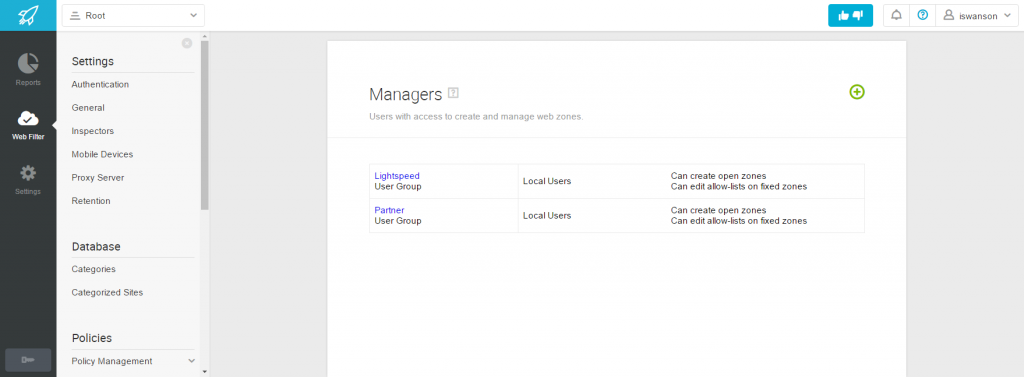
Task: Open the Partner group link
Action: coord(389,210)
